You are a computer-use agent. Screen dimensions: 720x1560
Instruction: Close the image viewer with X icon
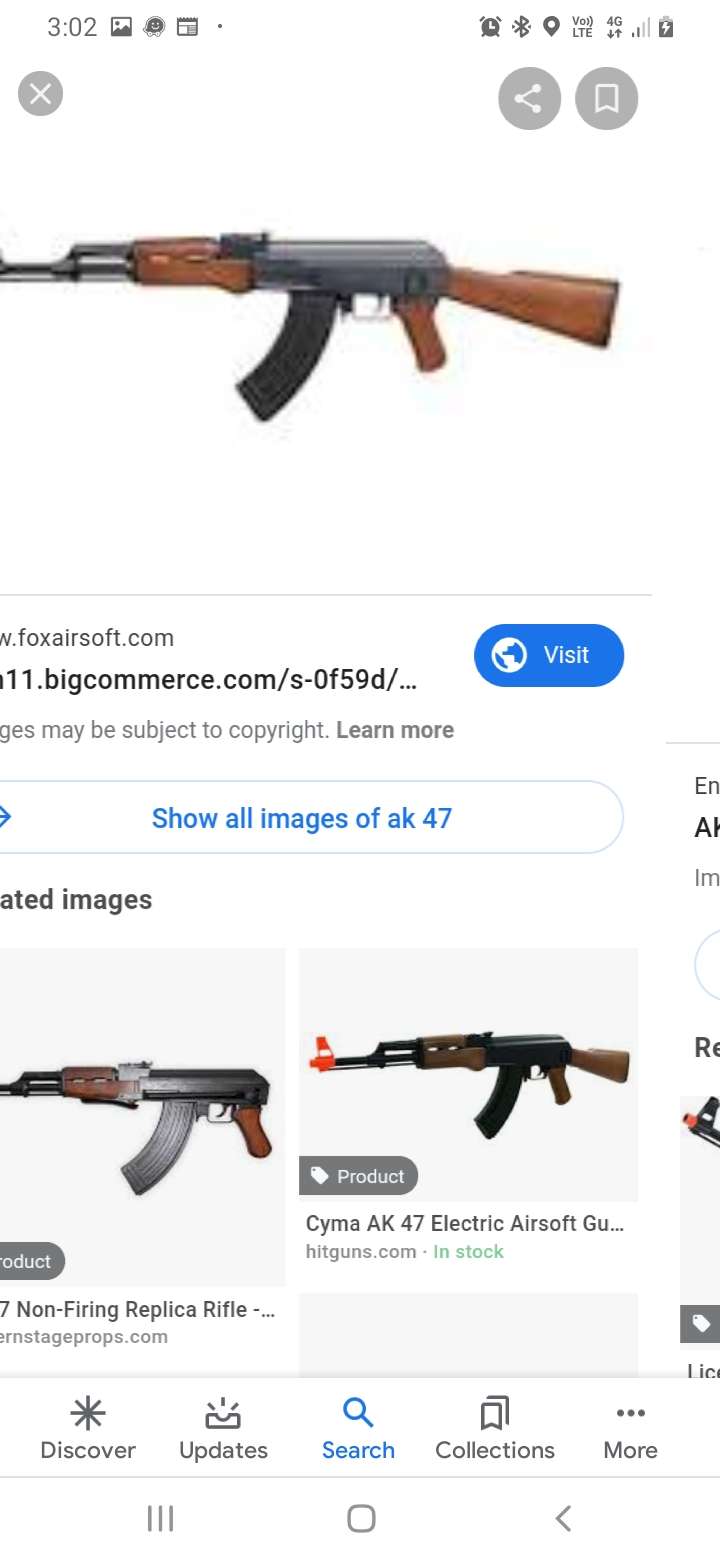point(40,95)
